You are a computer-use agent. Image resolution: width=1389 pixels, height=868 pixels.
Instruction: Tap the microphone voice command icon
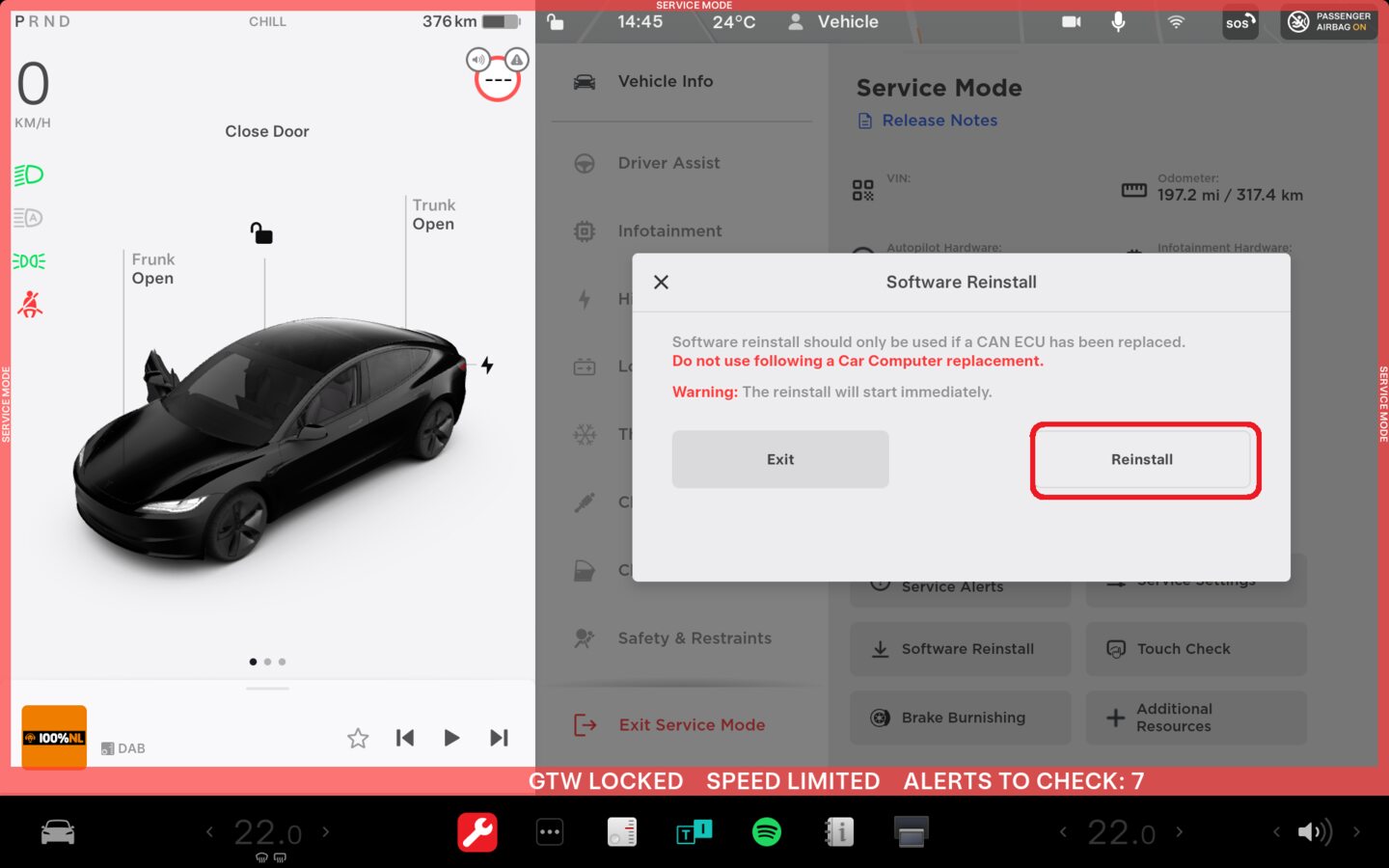tap(1118, 21)
